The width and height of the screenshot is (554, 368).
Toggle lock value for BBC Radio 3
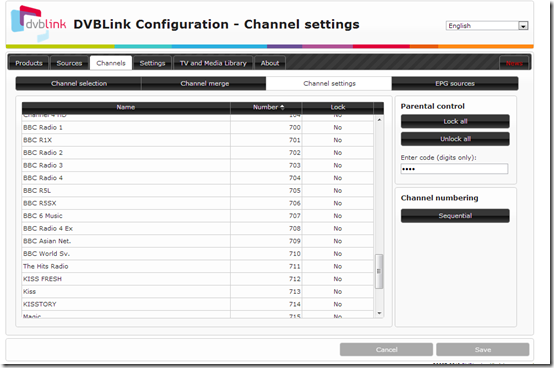pos(338,166)
